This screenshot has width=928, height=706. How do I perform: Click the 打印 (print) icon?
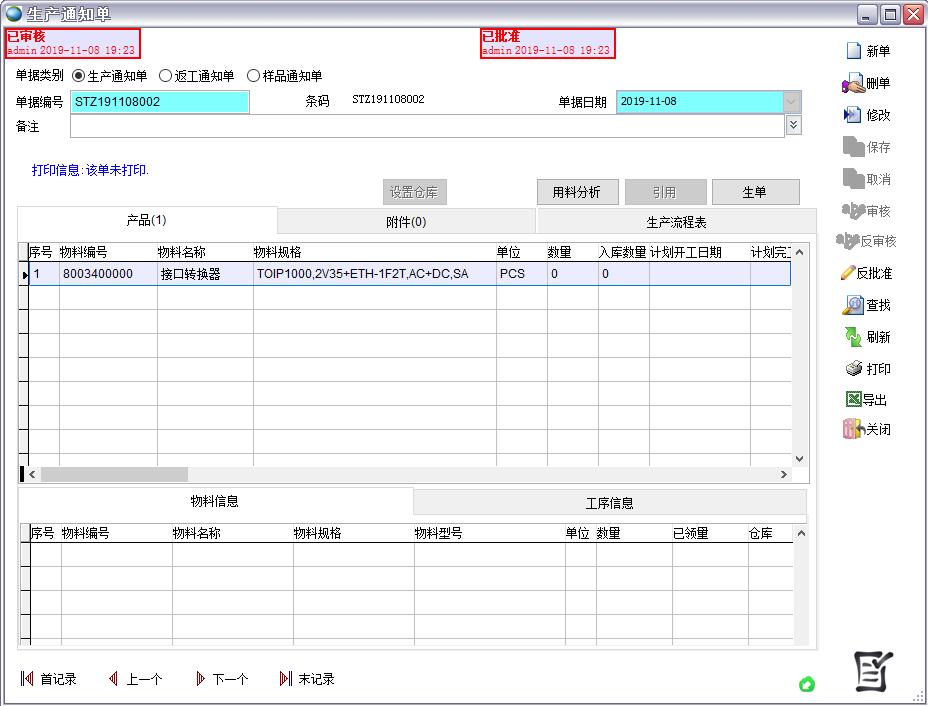coord(853,369)
